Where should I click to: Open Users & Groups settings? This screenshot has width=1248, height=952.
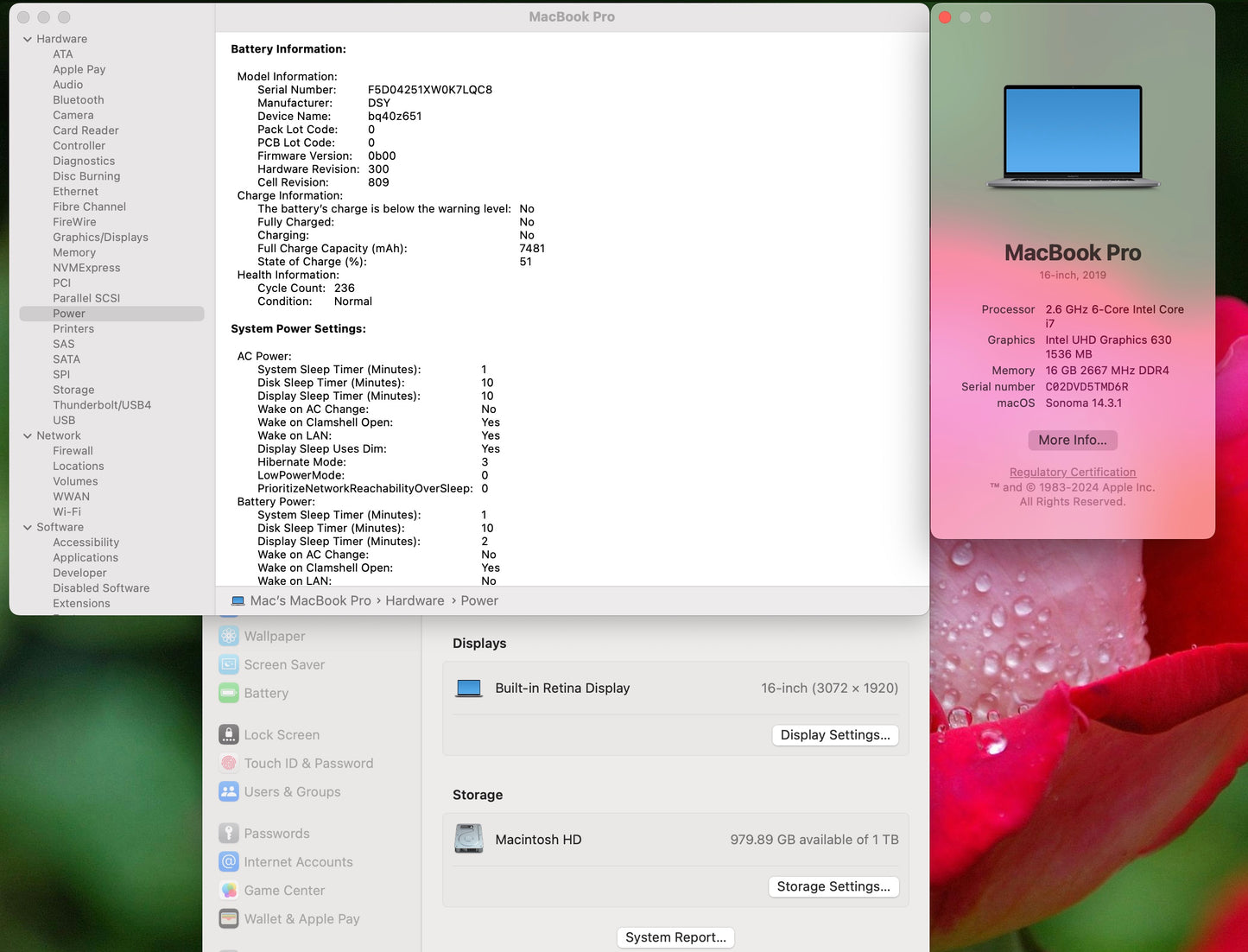[x=292, y=791]
